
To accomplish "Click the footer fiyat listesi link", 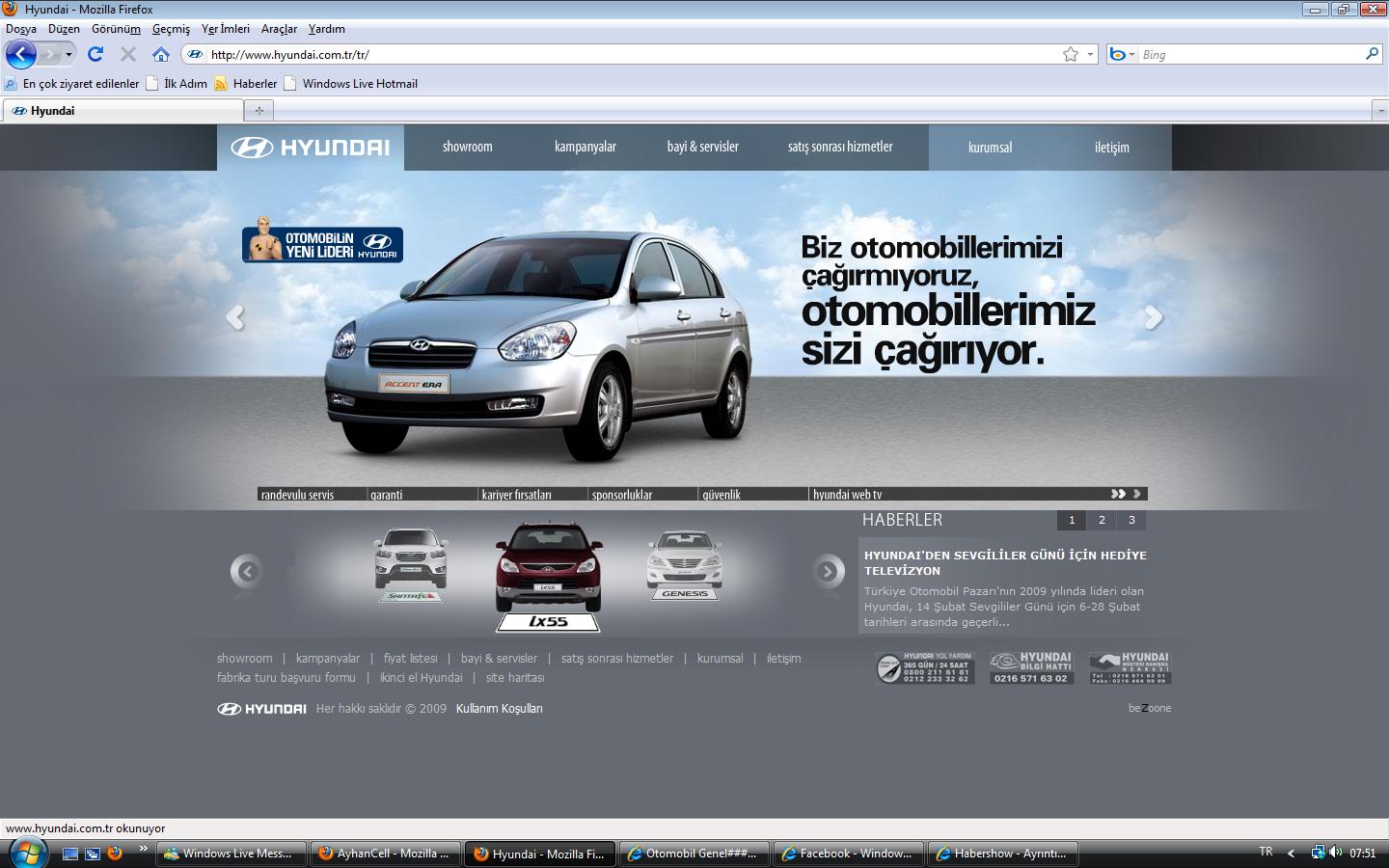I will coord(411,659).
